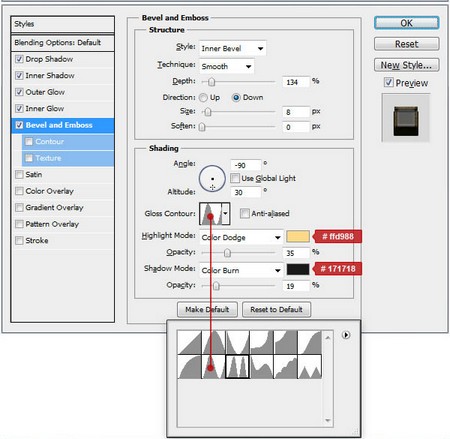450x439 pixels.
Task: Enable the Satin effect checkbox
Action: (x=19, y=175)
